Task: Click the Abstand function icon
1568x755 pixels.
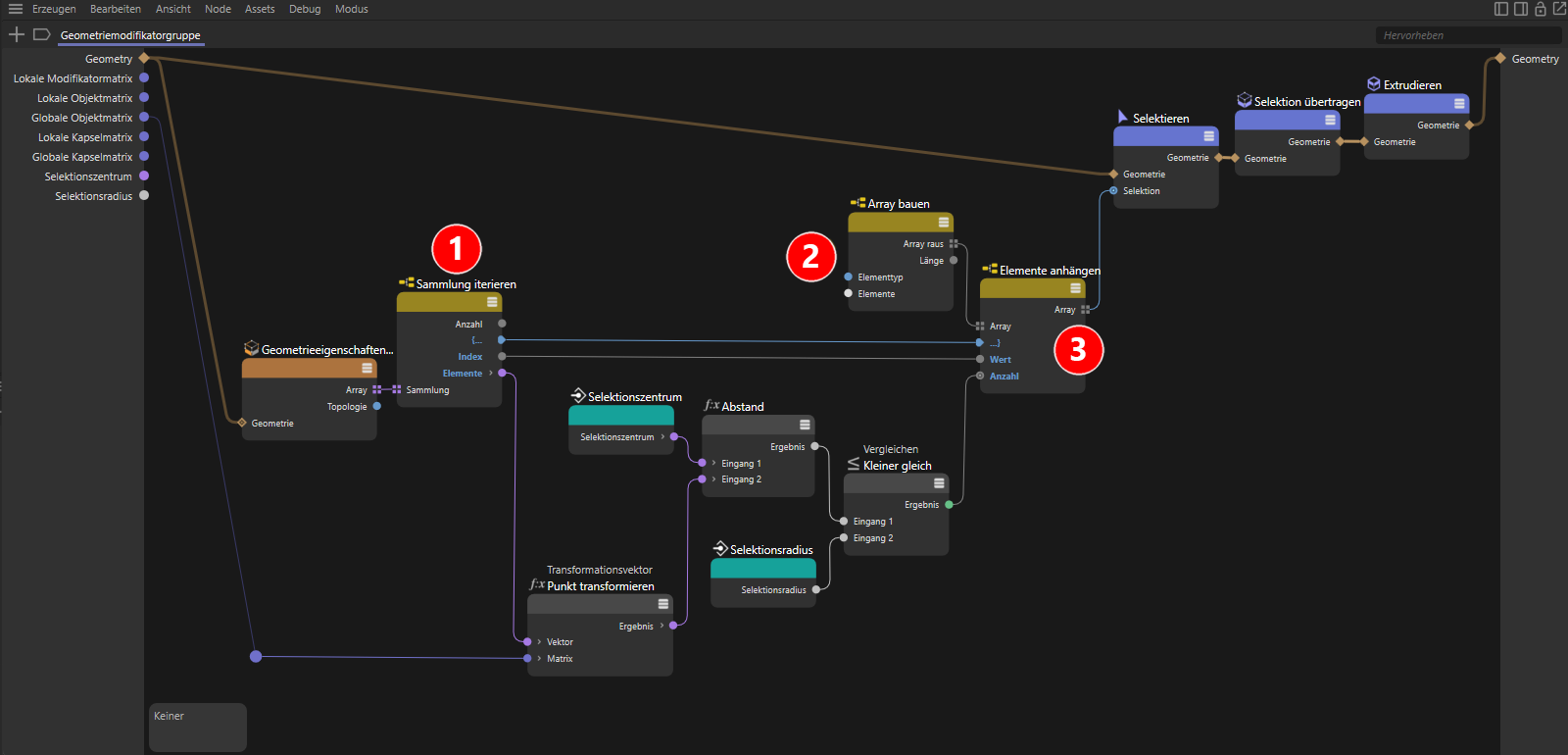Action: click(x=711, y=405)
